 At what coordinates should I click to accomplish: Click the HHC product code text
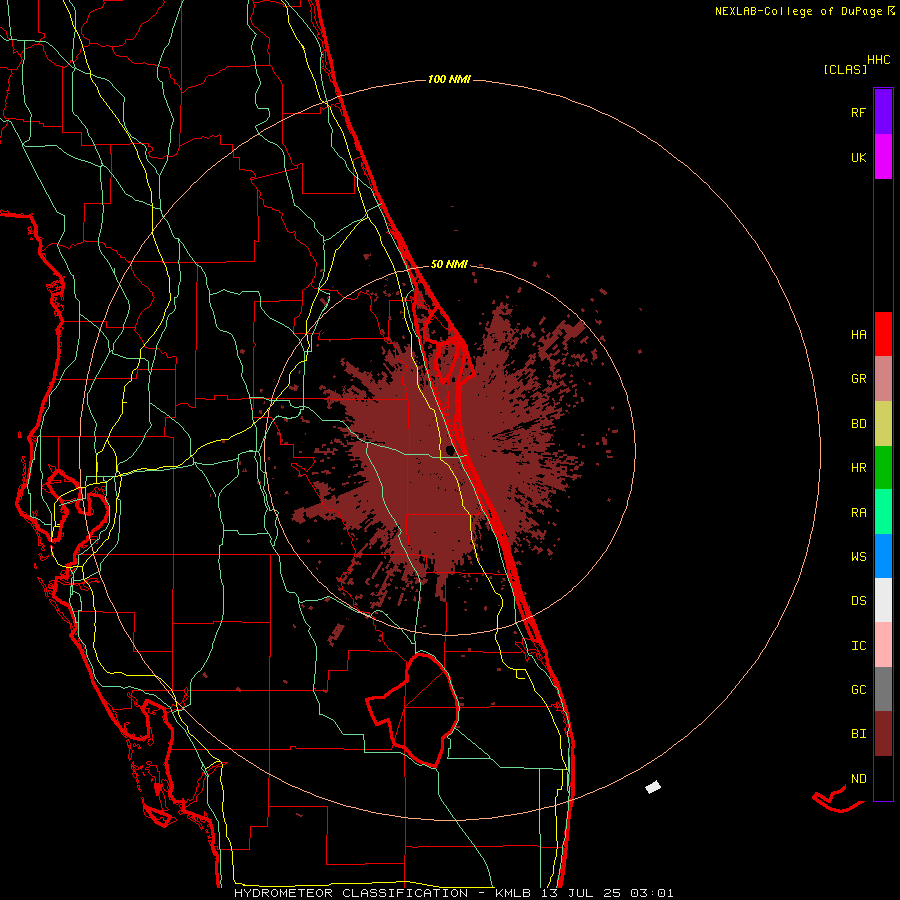click(x=878, y=60)
